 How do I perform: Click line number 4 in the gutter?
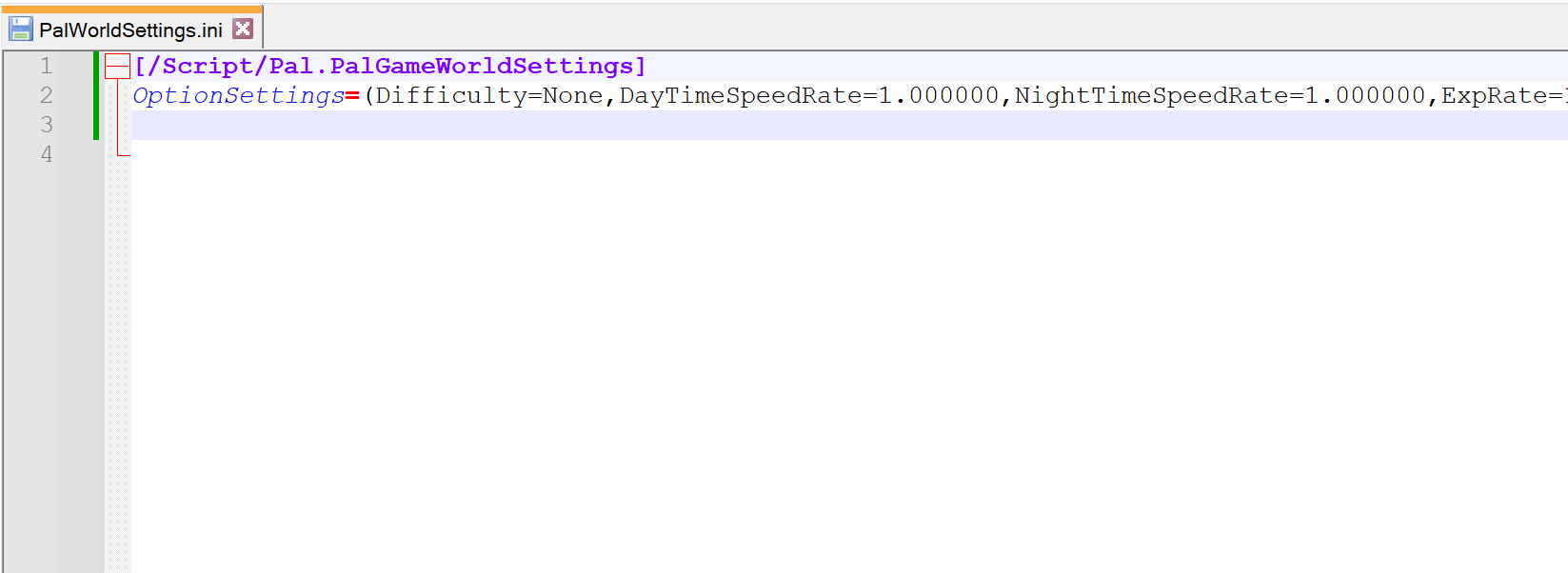46,155
